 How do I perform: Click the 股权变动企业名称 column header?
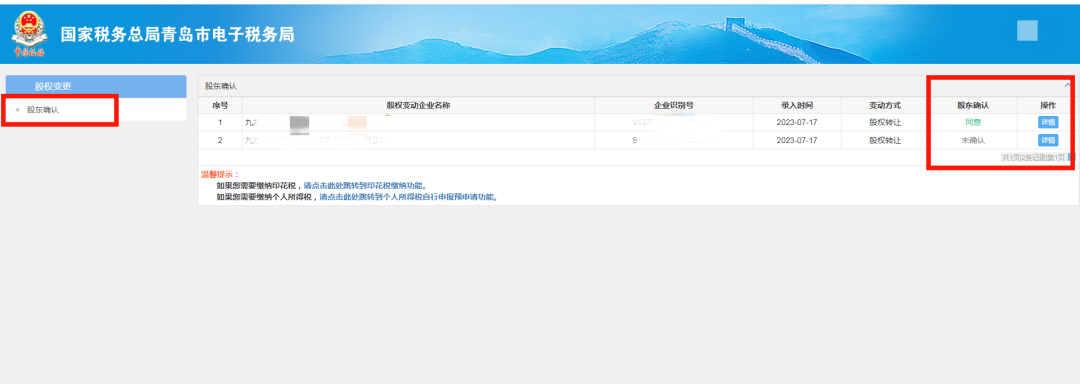(x=418, y=105)
